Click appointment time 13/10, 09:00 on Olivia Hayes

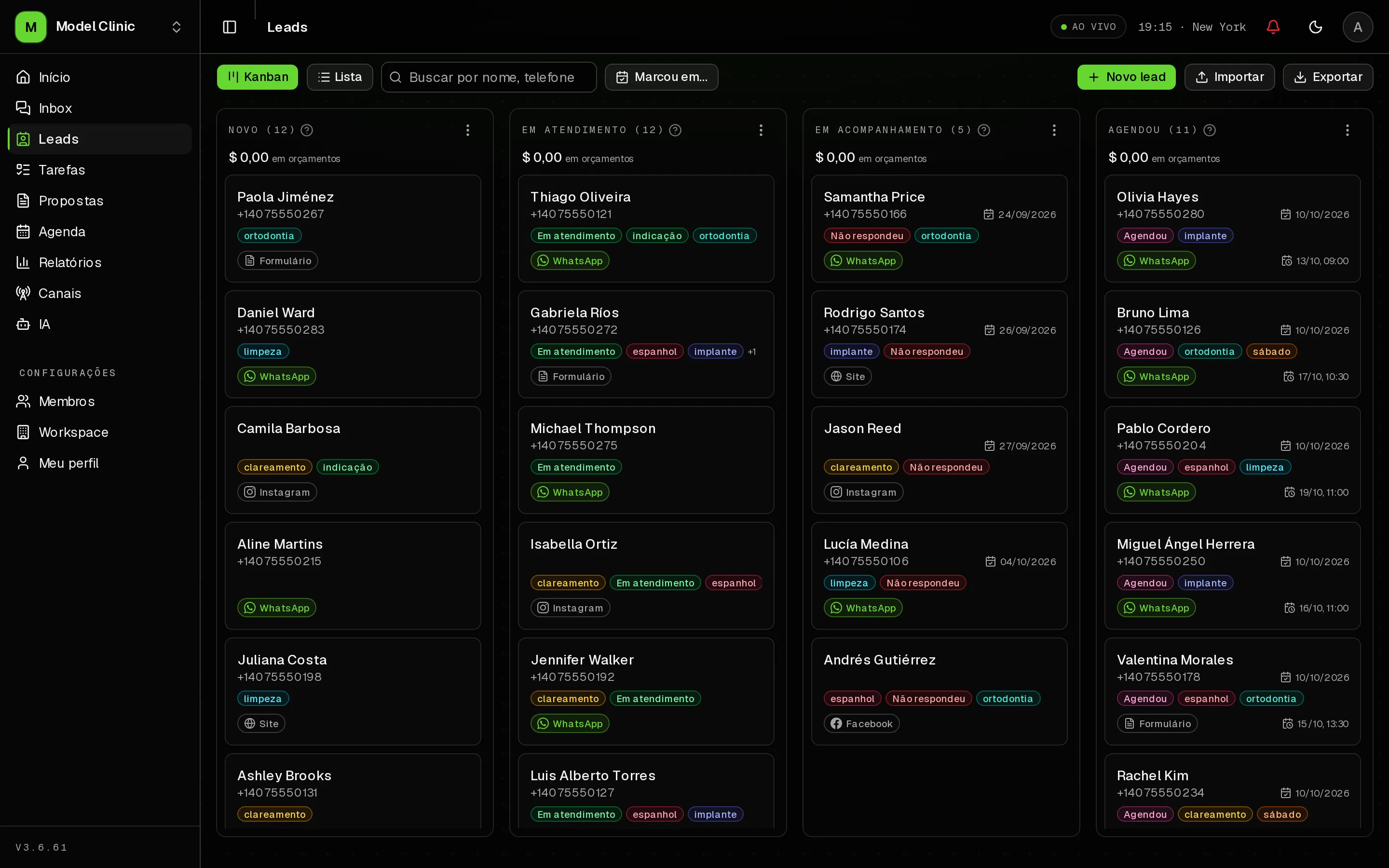click(x=1315, y=260)
